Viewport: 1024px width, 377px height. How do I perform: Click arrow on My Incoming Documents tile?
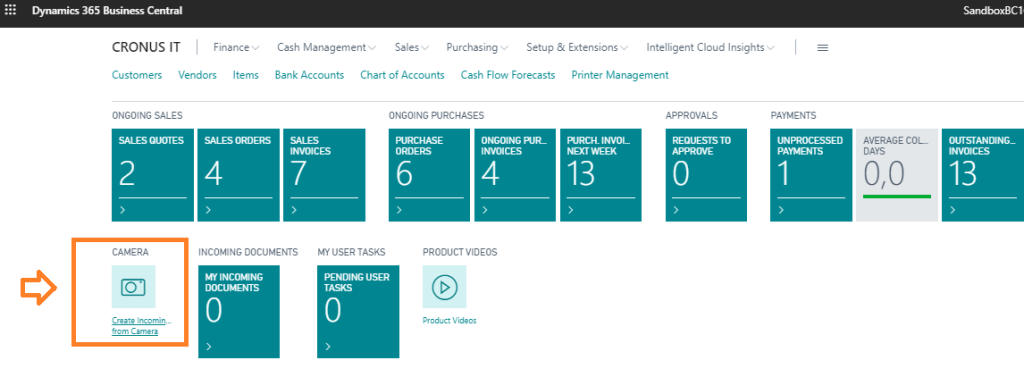[209, 346]
